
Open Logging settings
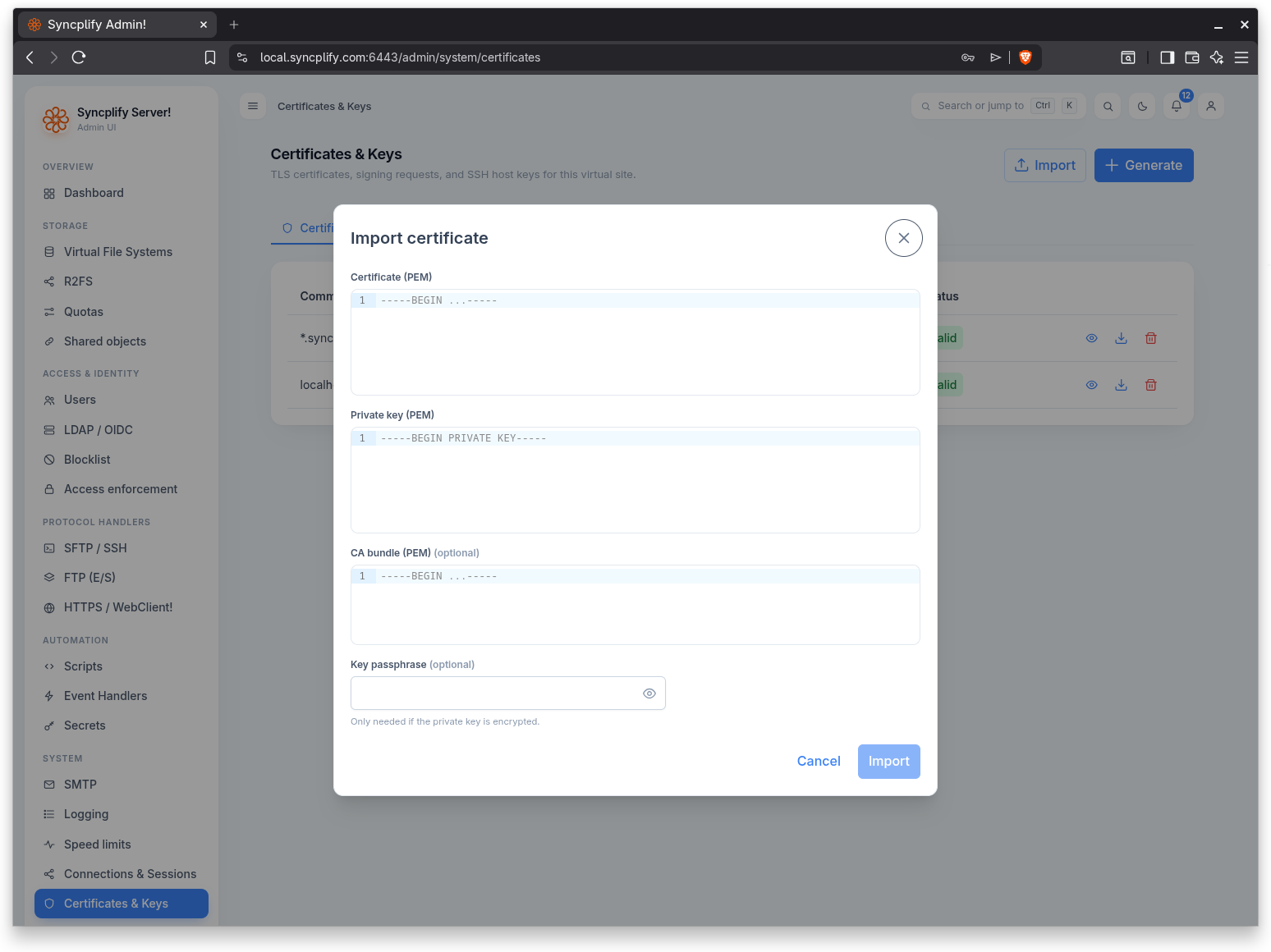coord(122,814)
